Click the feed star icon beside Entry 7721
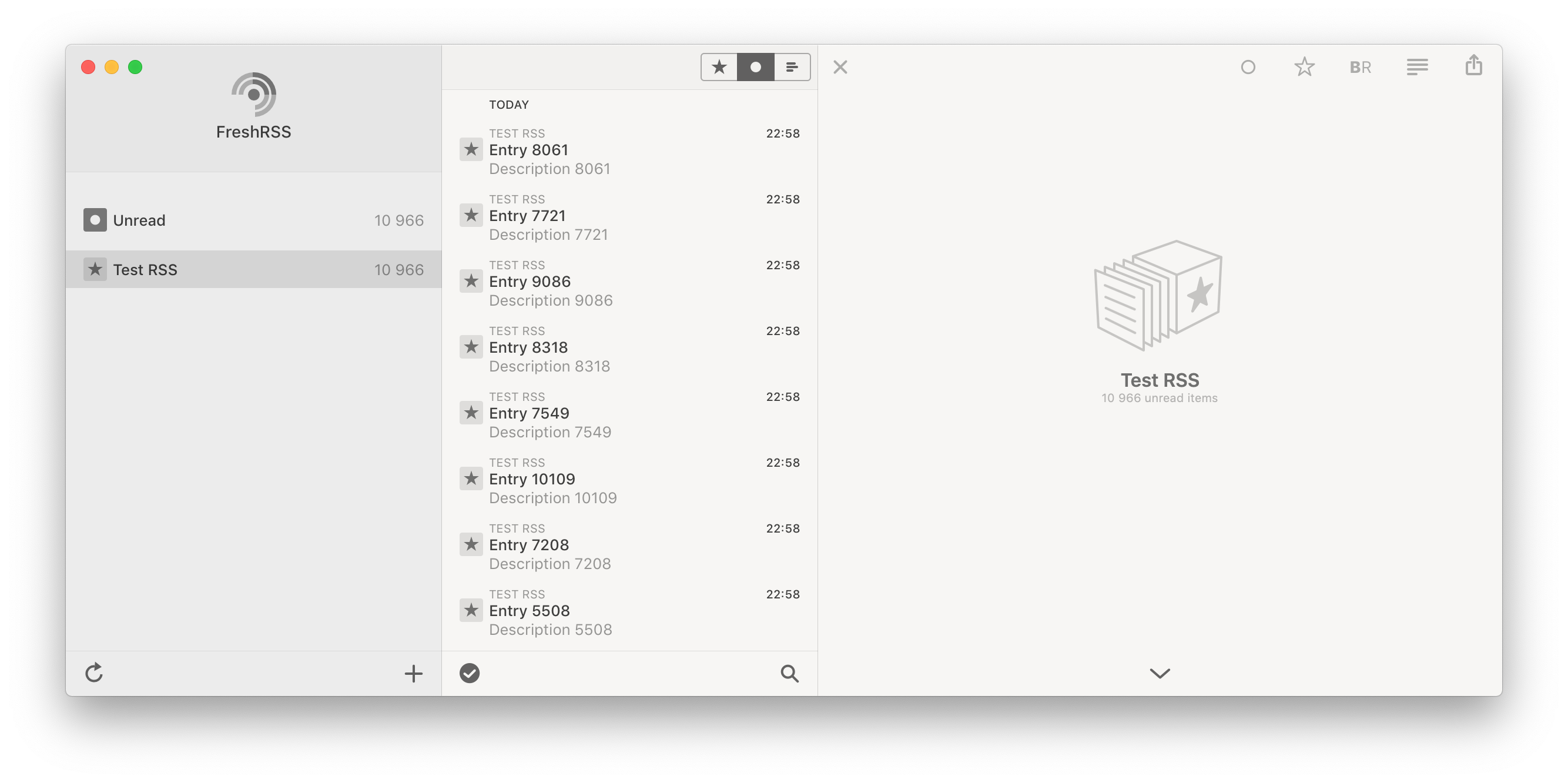 pyautogui.click(x=471, y=216)
